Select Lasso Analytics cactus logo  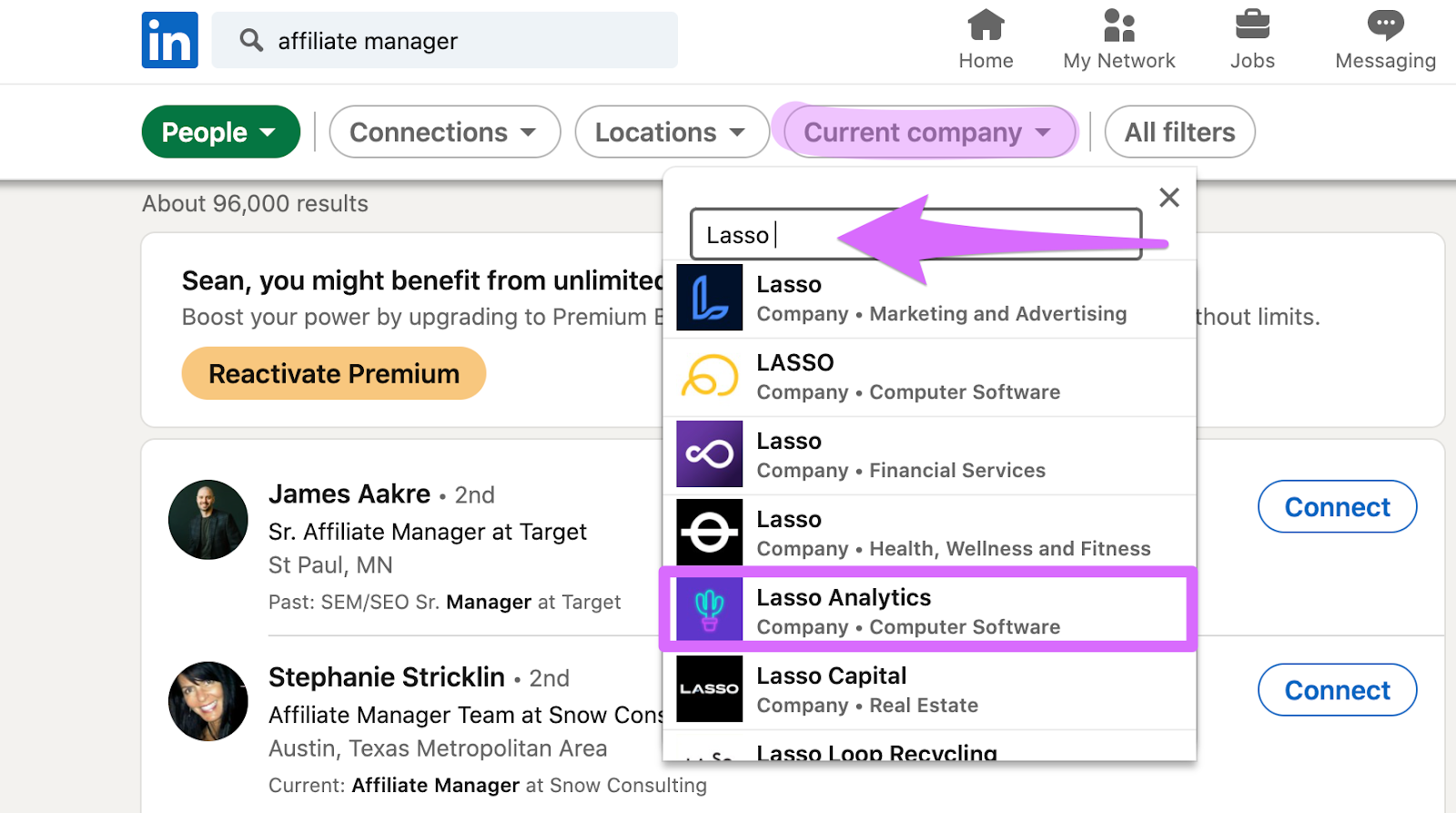click(710, 611)
